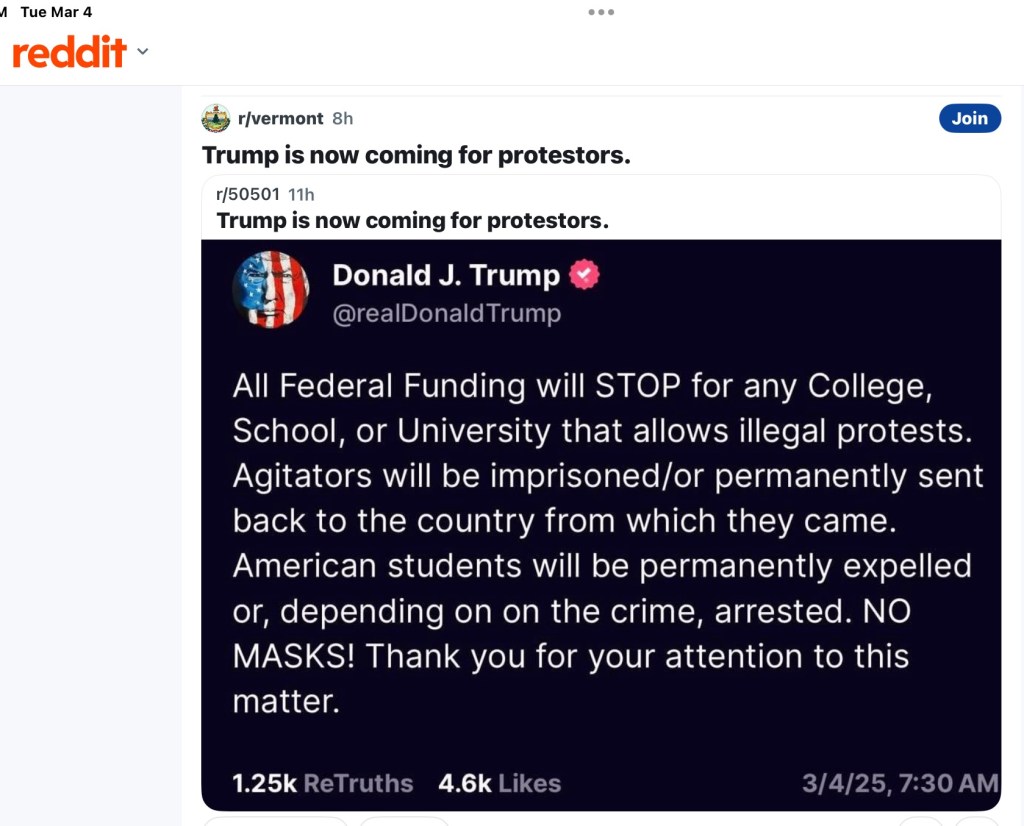
Task: Click the Donald J. Trump display name
Action: click(x=446, y=275)
